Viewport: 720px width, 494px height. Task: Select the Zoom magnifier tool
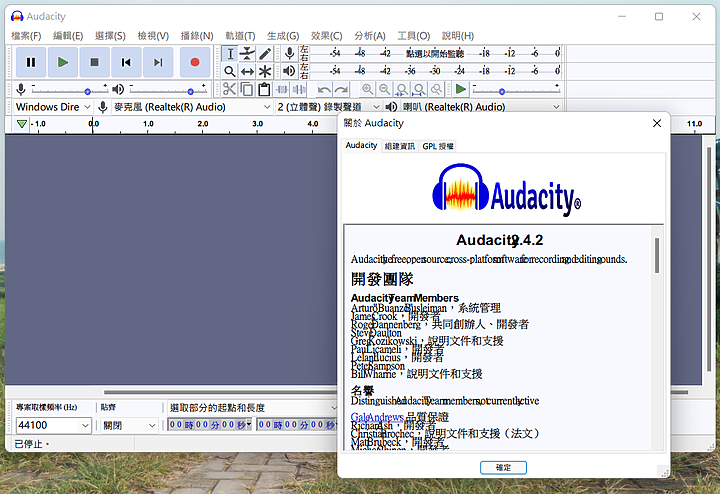230,71
